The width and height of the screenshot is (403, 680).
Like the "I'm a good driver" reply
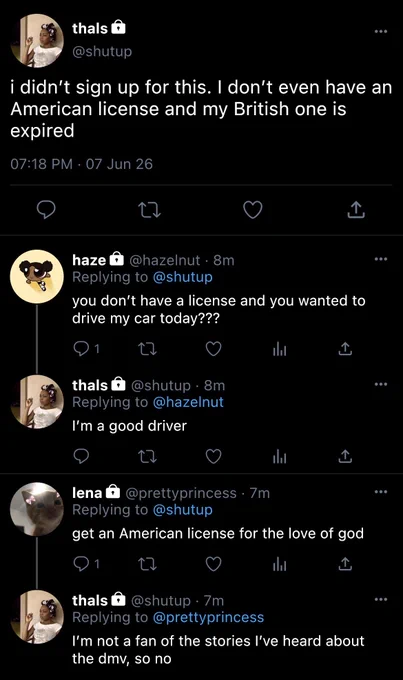pyautogui.click(x=213, y=456)
